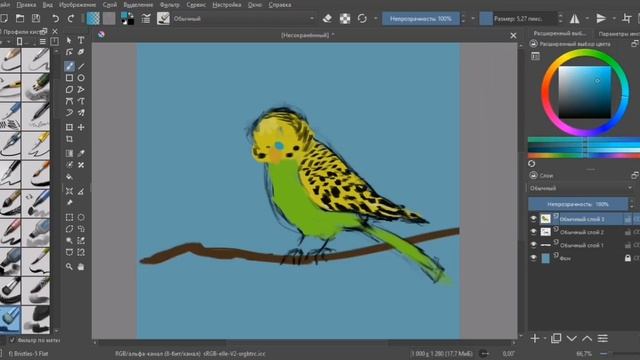Screen dimensions: 640x360
Task: Select the Text tool
Action: (81, 40)
